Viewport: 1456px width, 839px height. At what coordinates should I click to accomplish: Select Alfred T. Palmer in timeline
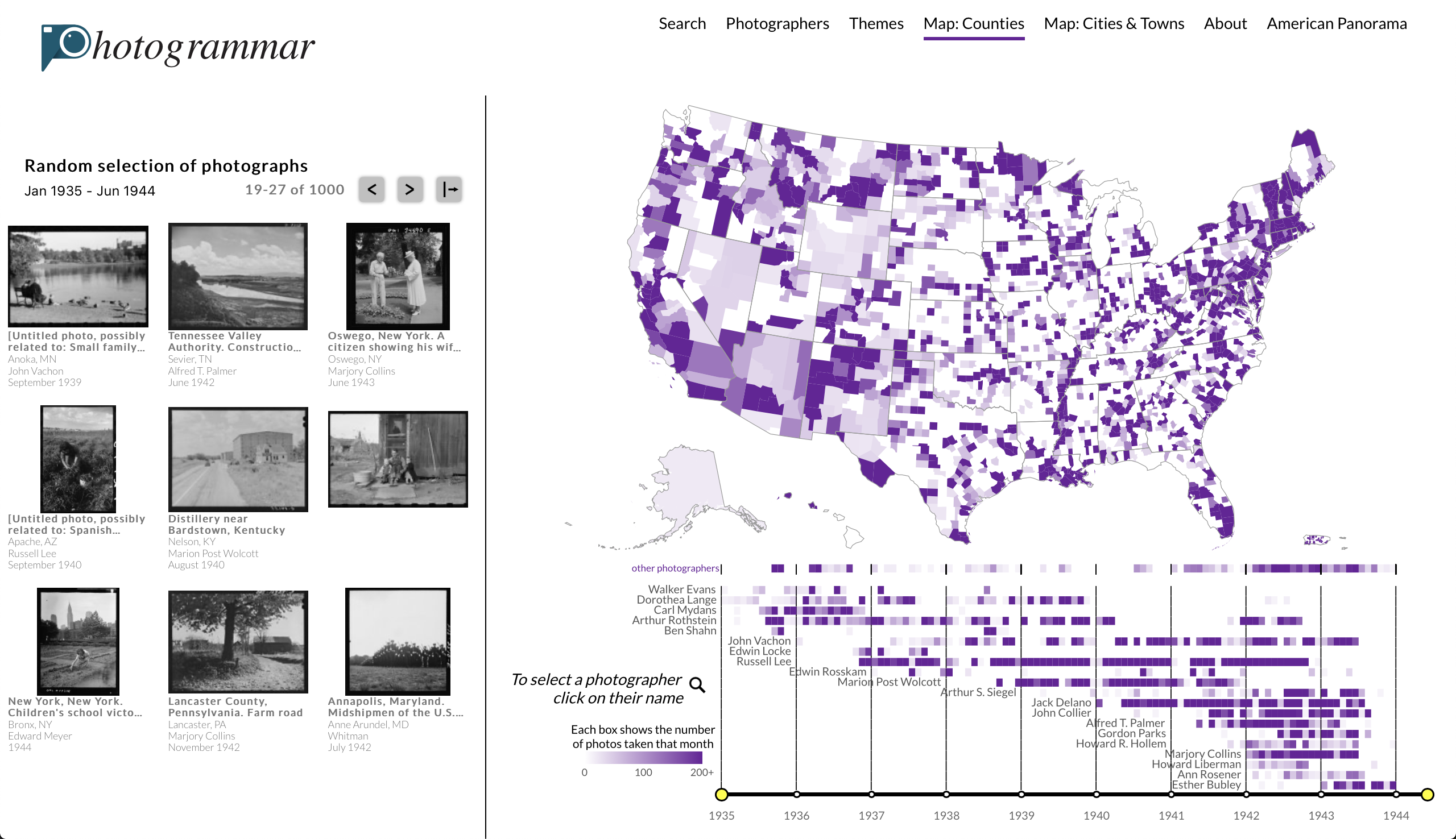coord(1125,723)
